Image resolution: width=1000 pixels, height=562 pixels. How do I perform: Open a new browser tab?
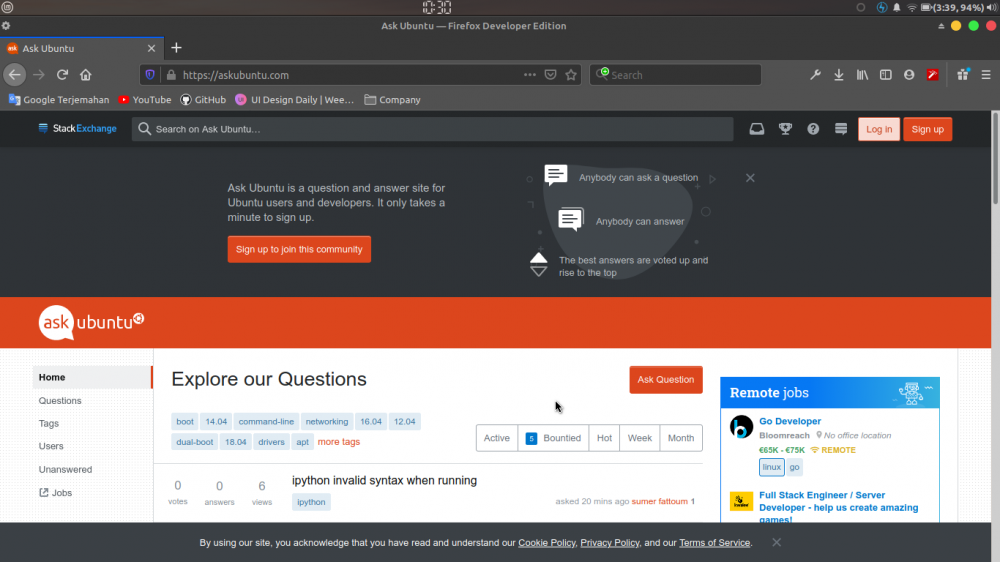pos(177,48)
